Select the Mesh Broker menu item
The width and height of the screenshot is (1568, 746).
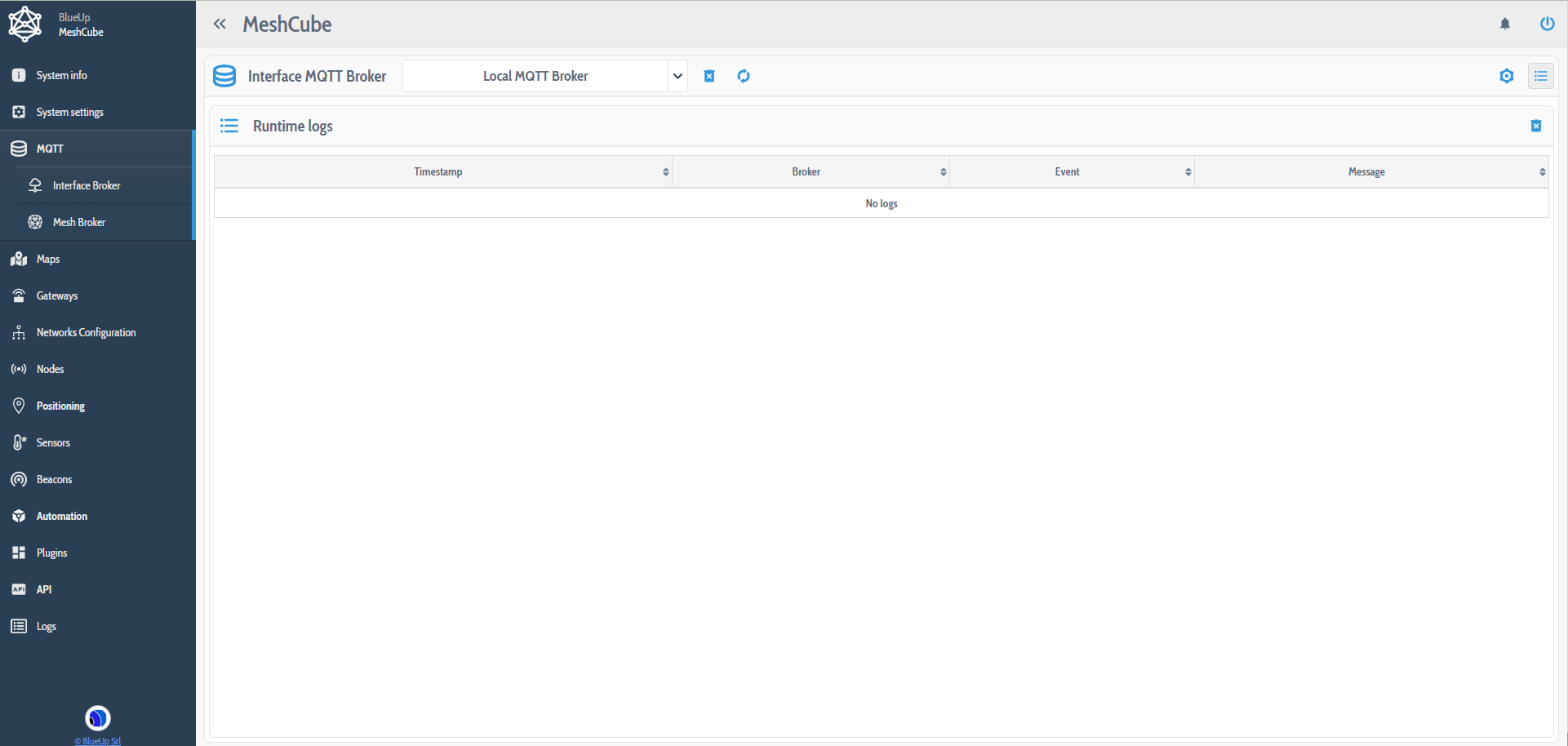79,221
